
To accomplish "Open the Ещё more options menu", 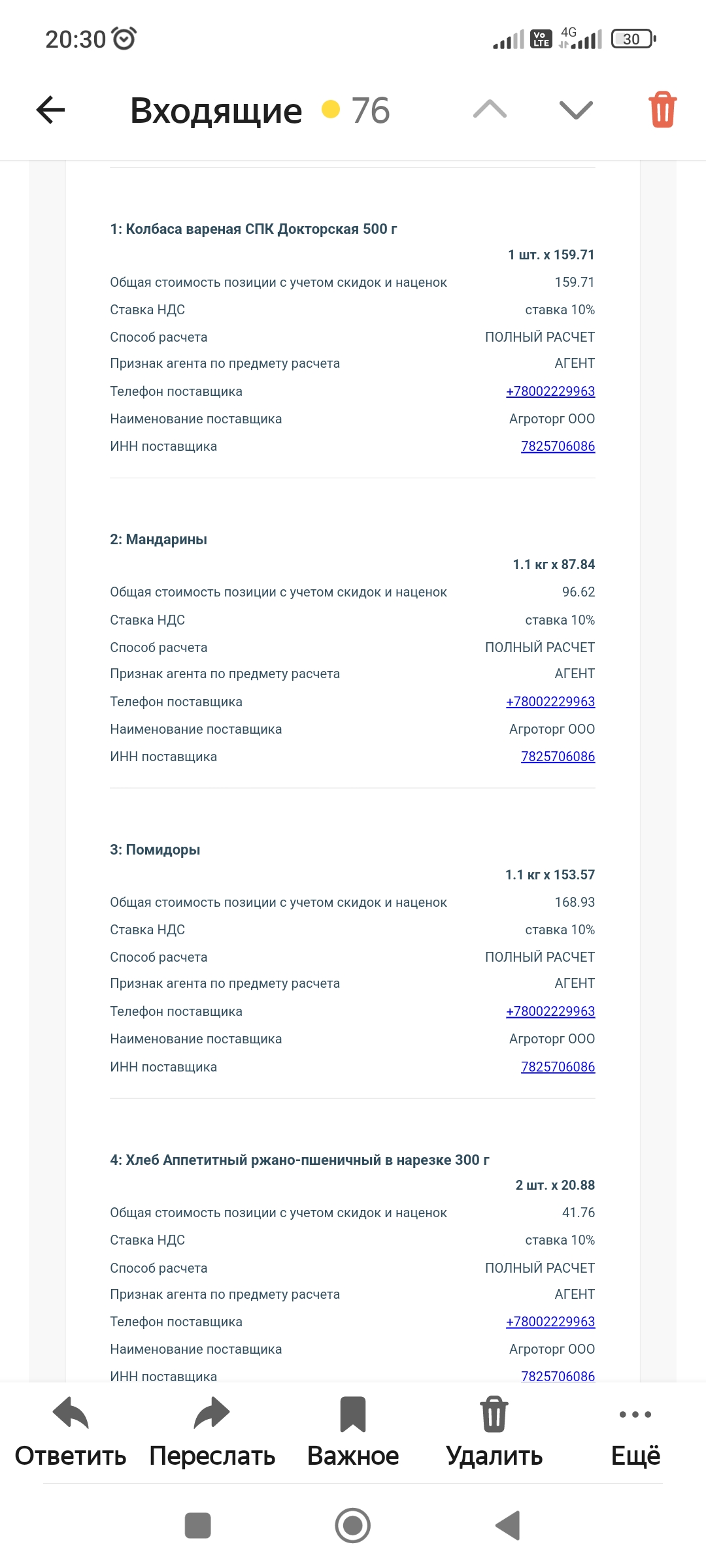I will tap(635, 1432).
